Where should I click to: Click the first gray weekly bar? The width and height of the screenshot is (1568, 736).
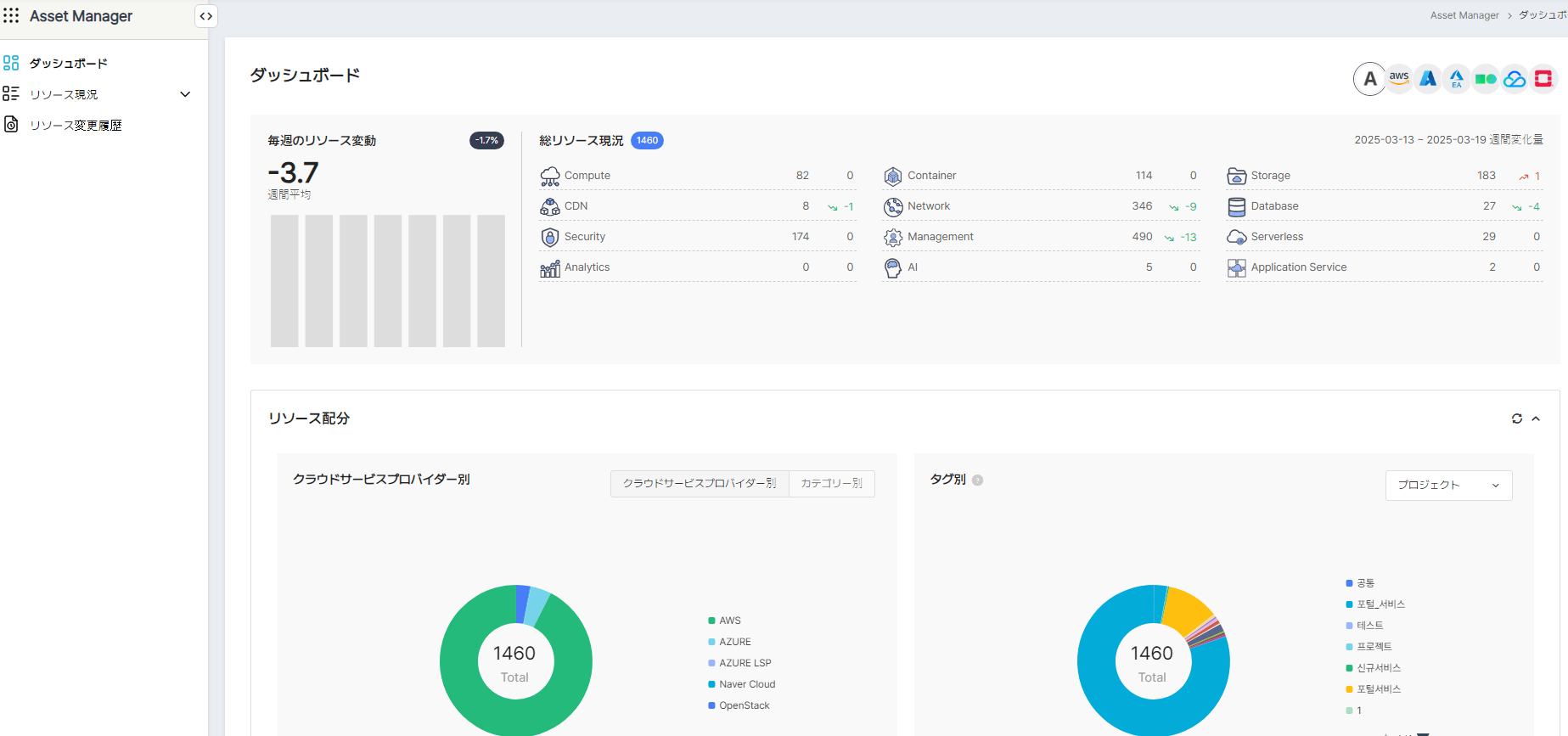[284, 281]
